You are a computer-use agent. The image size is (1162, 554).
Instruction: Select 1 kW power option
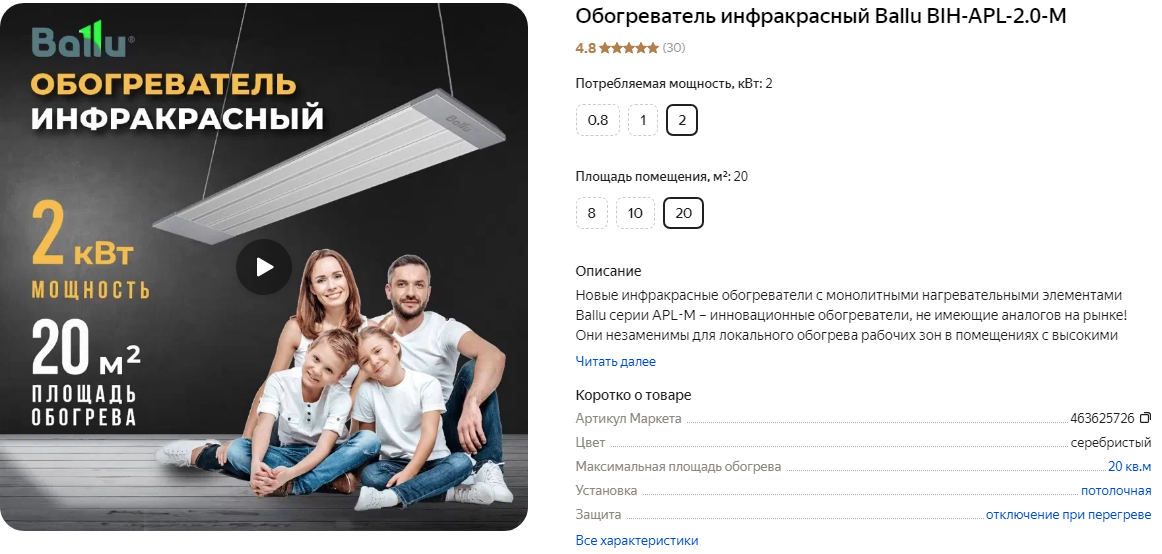pyautogui.click(x=643, y=120)
